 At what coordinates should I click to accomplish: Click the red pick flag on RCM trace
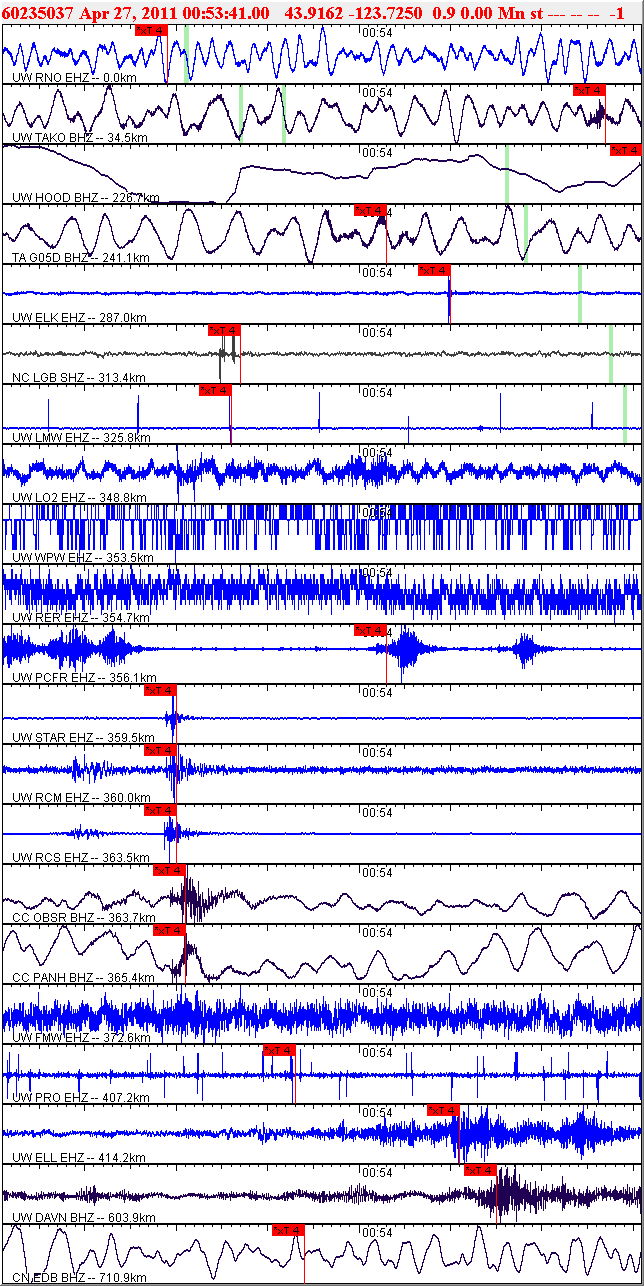160,751
